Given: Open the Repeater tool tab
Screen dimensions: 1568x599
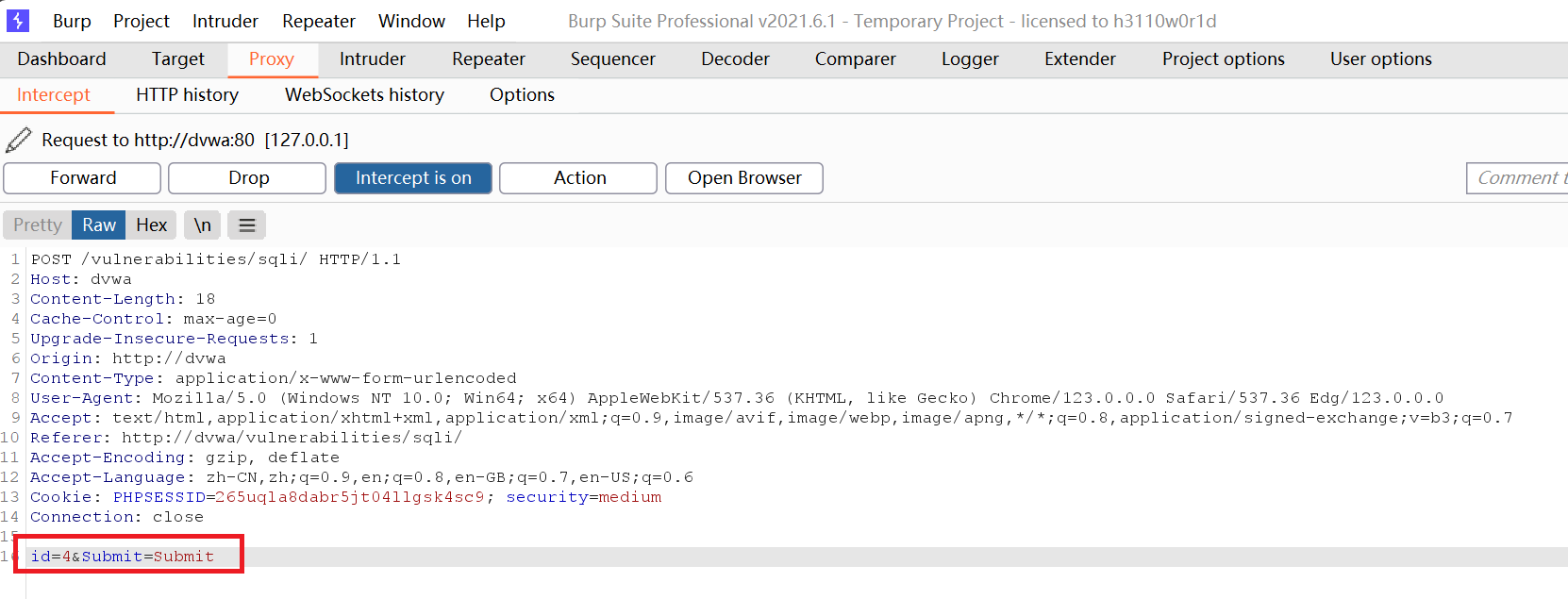Looking at the screenshot, I should coord(488,59).
